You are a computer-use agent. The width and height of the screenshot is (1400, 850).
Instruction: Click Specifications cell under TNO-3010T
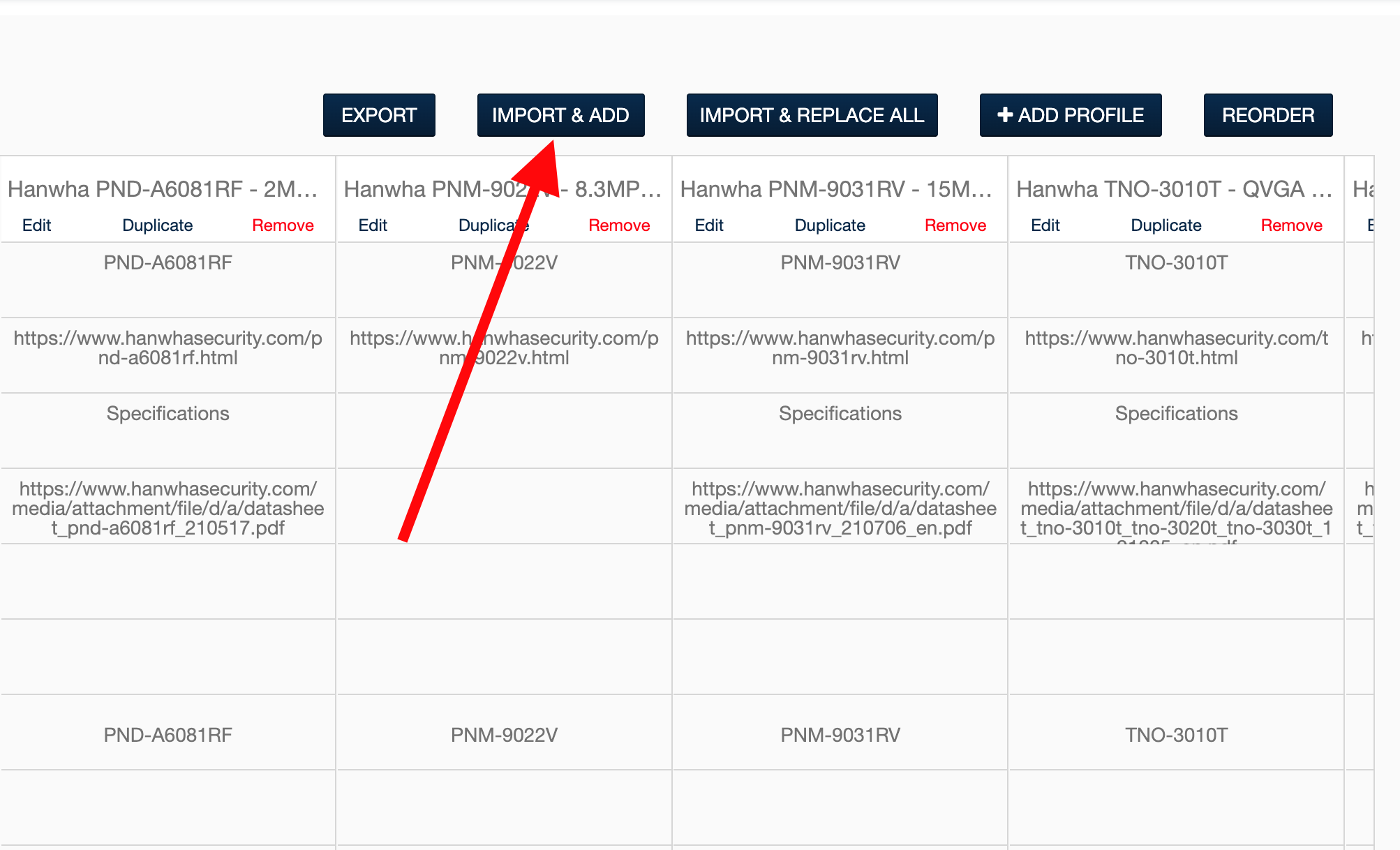[x=1176, y=414]
